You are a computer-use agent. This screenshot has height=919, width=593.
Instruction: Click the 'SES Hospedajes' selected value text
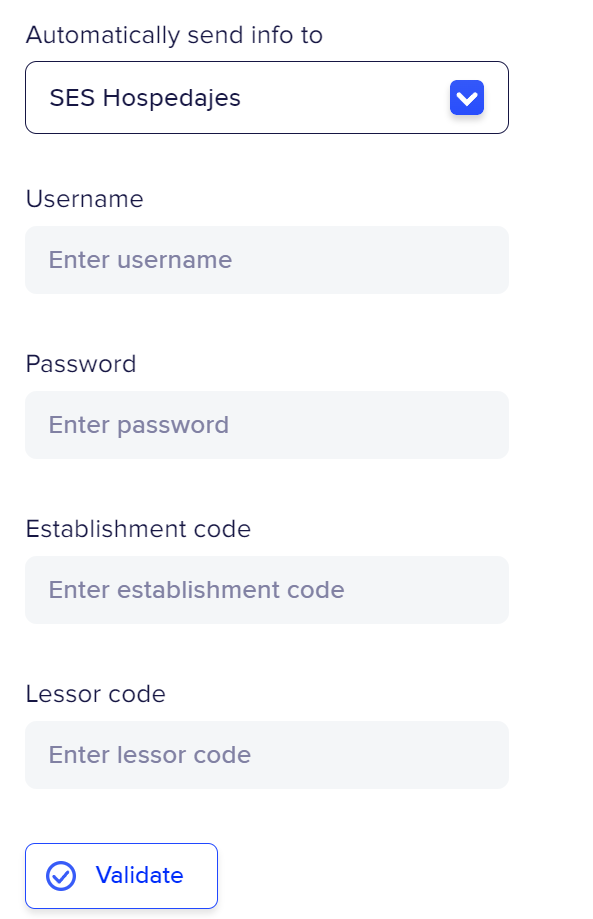[x=145, y=98]
